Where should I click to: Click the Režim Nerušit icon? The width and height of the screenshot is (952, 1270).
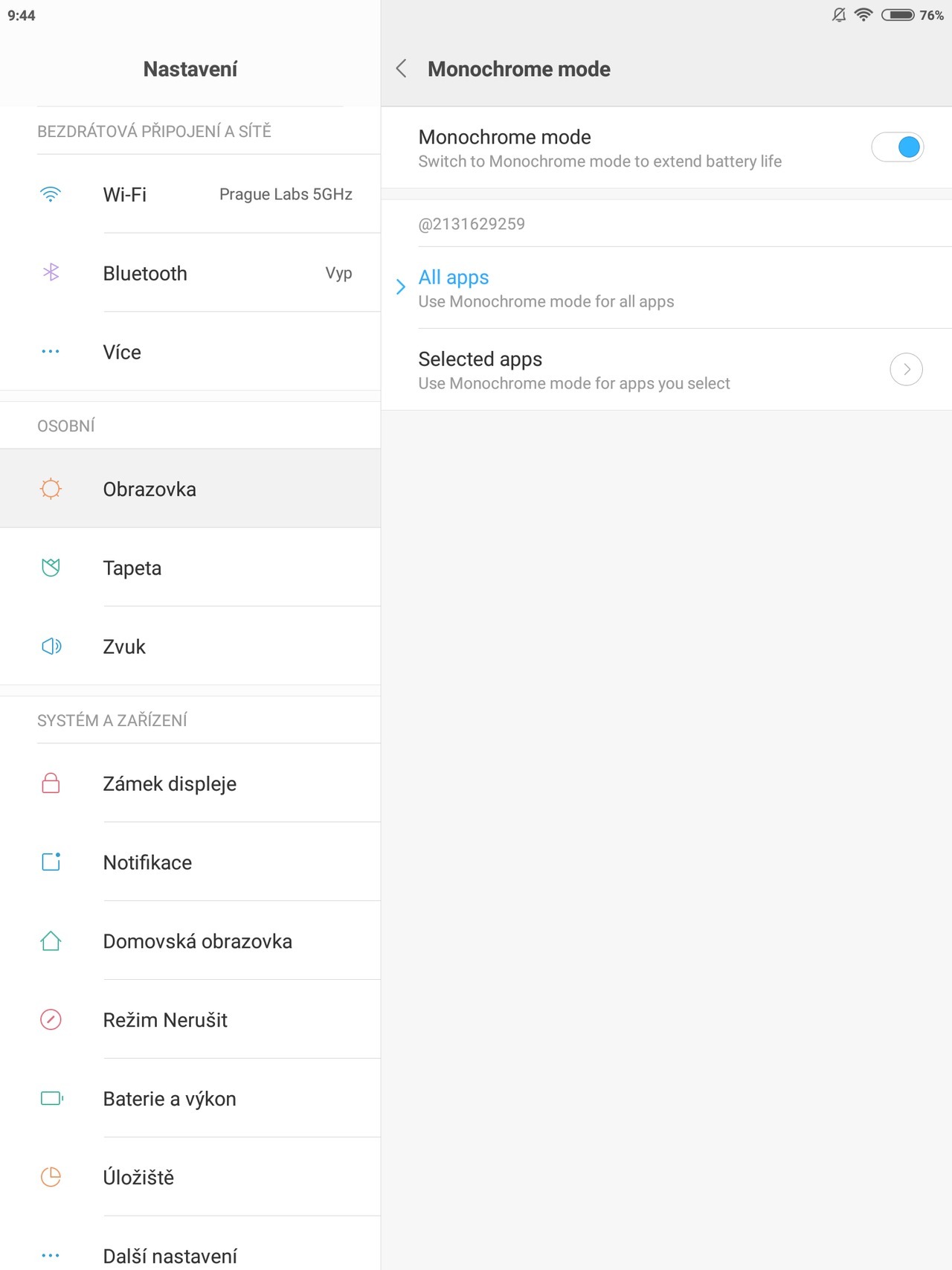click(50, 1019)
